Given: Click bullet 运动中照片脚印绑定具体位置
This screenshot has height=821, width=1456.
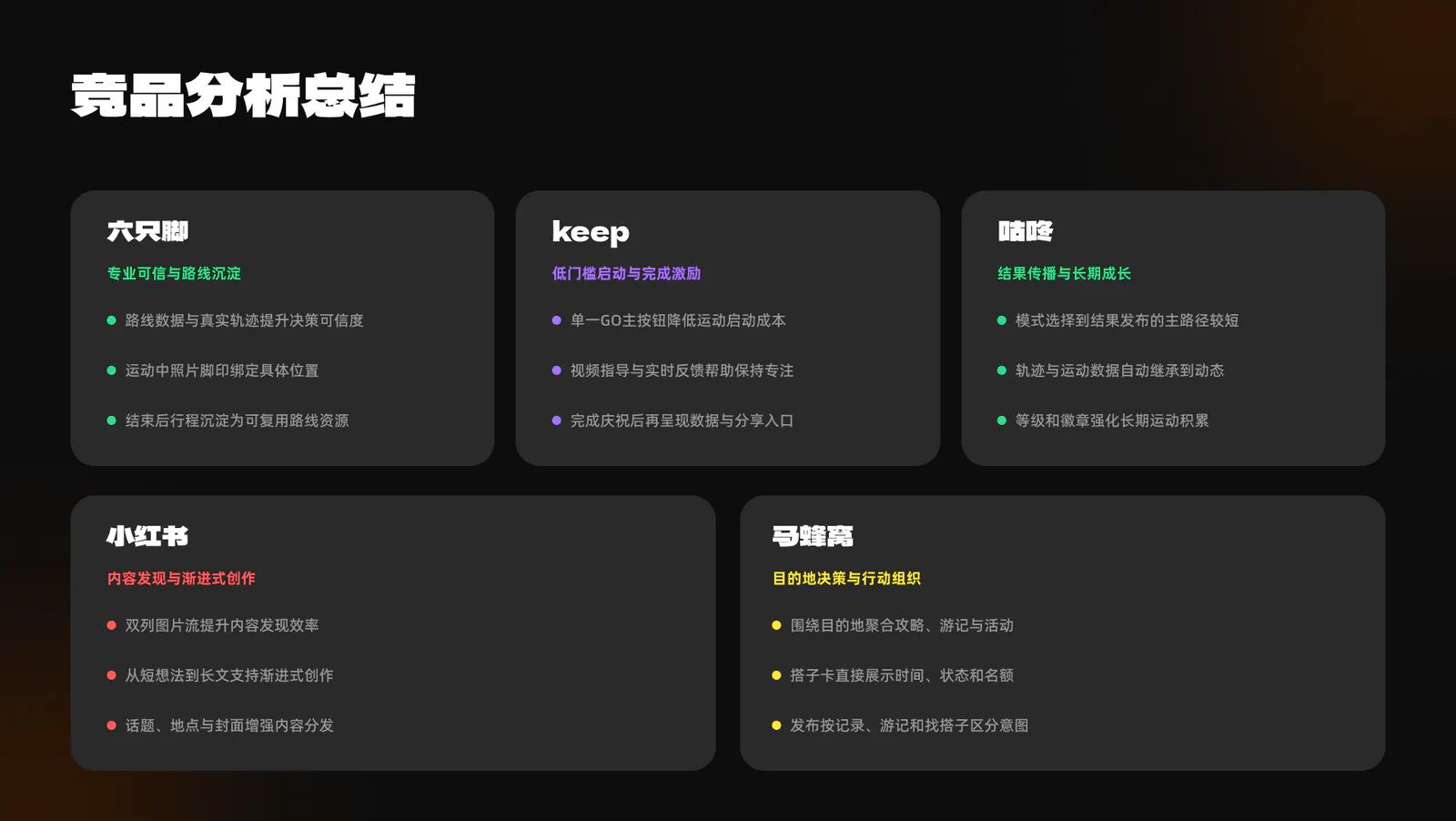Looking at the screenshot, I should (222, 370).
